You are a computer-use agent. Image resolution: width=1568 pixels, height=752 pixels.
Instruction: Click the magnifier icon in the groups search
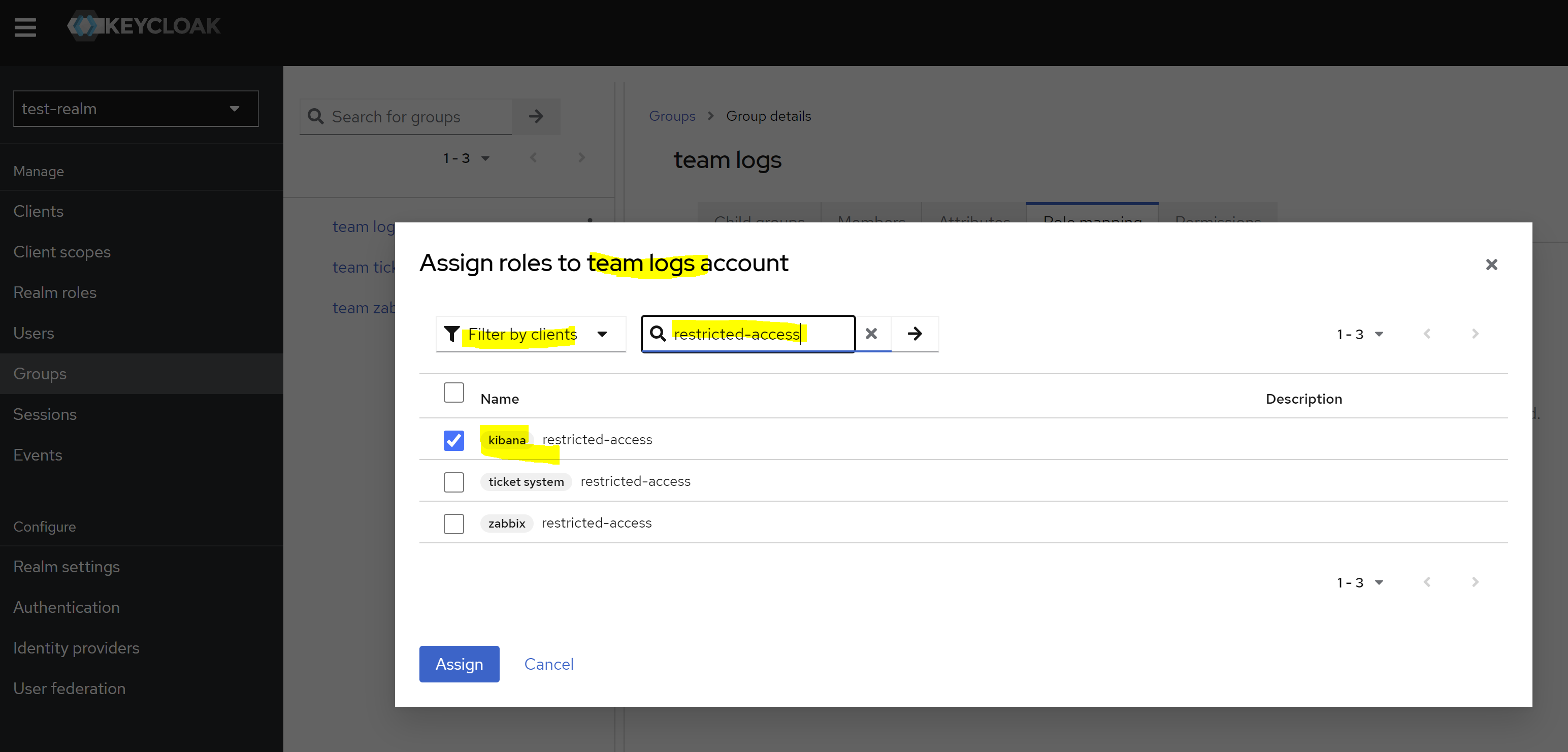click(316, 116)
